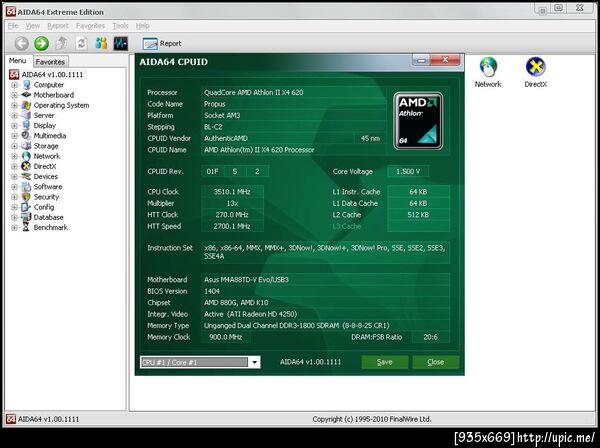The width and height of the screenshot is (600, 448).
Task: Go forward with the green arrow icon
Action: tap(41, 43)
